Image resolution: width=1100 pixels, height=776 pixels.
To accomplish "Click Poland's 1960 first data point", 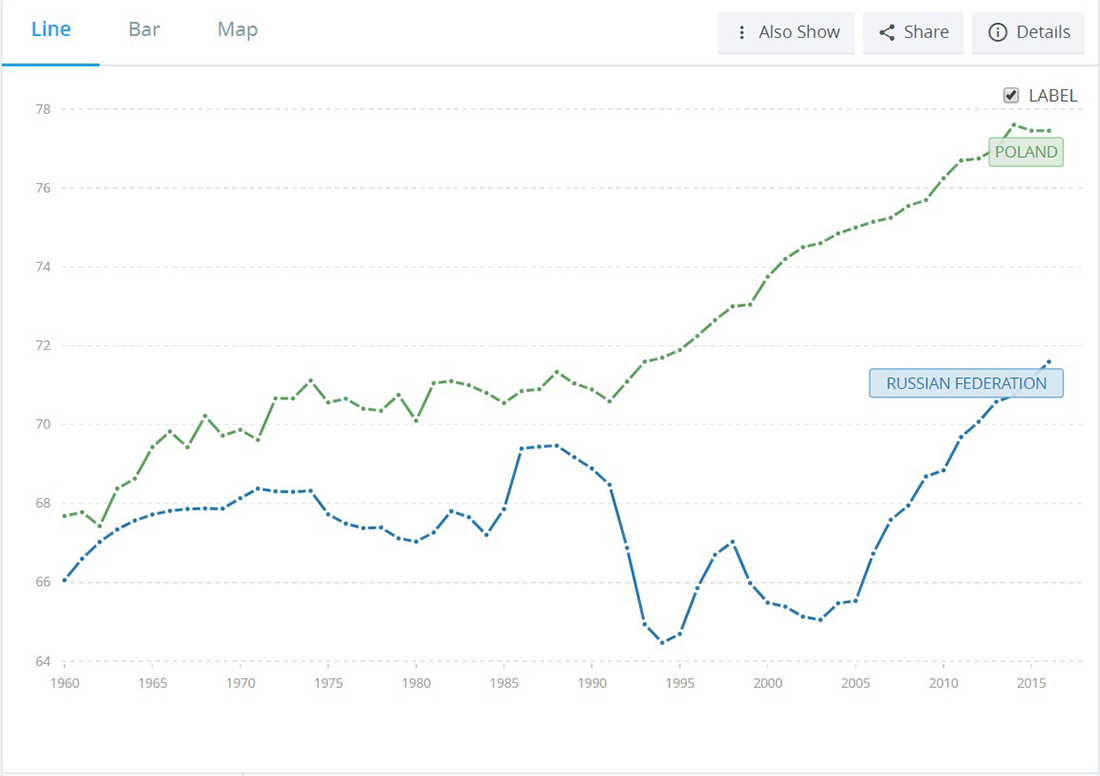I will (65, 516).
